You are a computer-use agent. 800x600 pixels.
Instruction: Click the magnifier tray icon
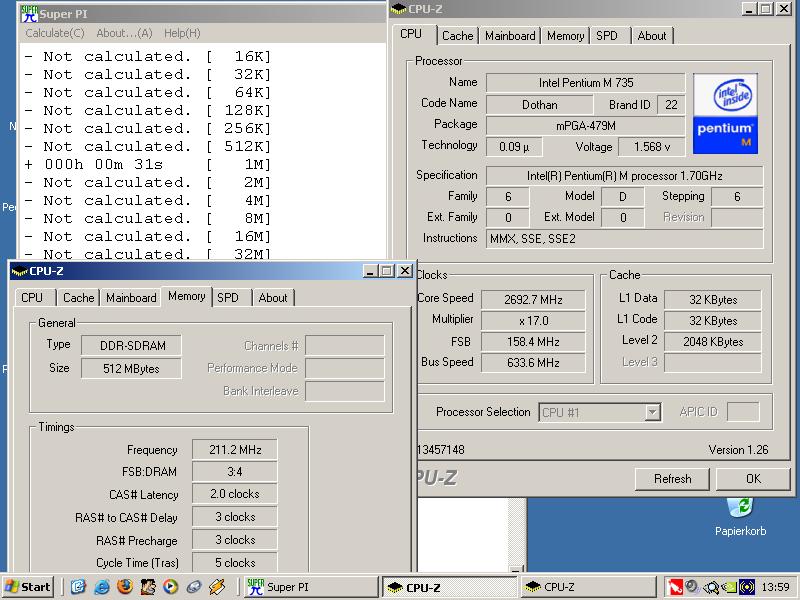[x=712, y=588]
